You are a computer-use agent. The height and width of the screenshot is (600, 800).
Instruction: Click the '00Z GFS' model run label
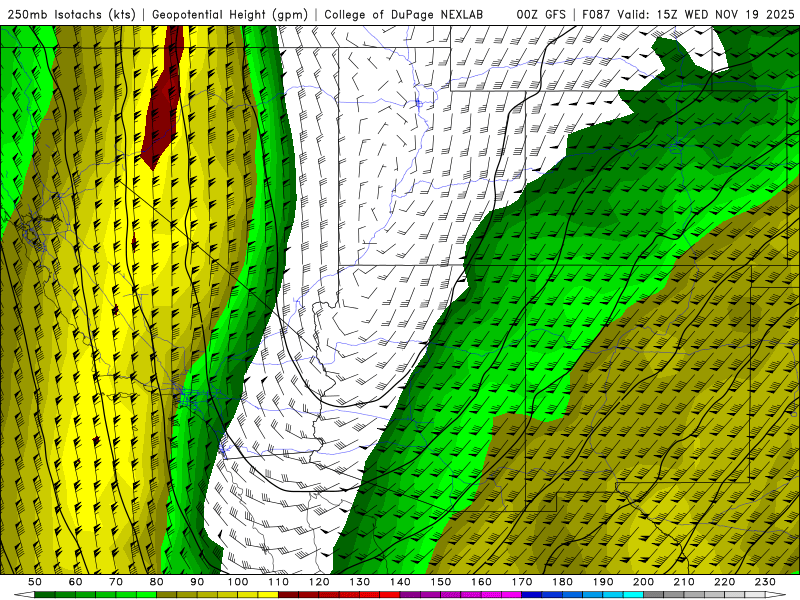click(x=541, y=15)
